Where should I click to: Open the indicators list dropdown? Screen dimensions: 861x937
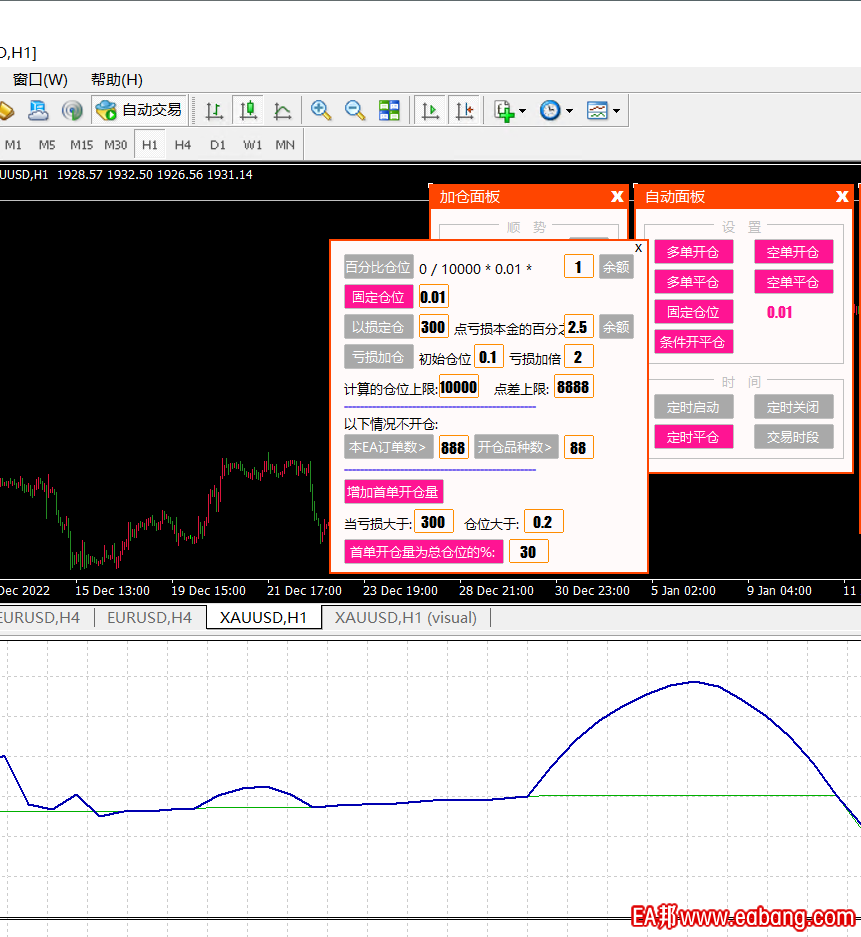click(x=510, y=111)
